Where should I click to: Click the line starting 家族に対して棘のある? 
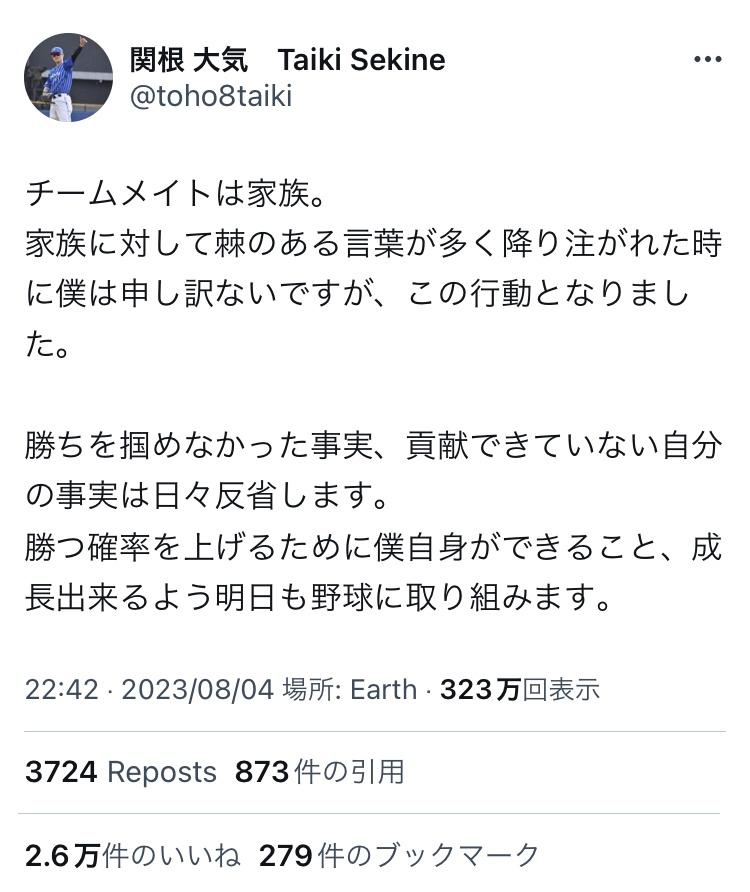point(374,245)
